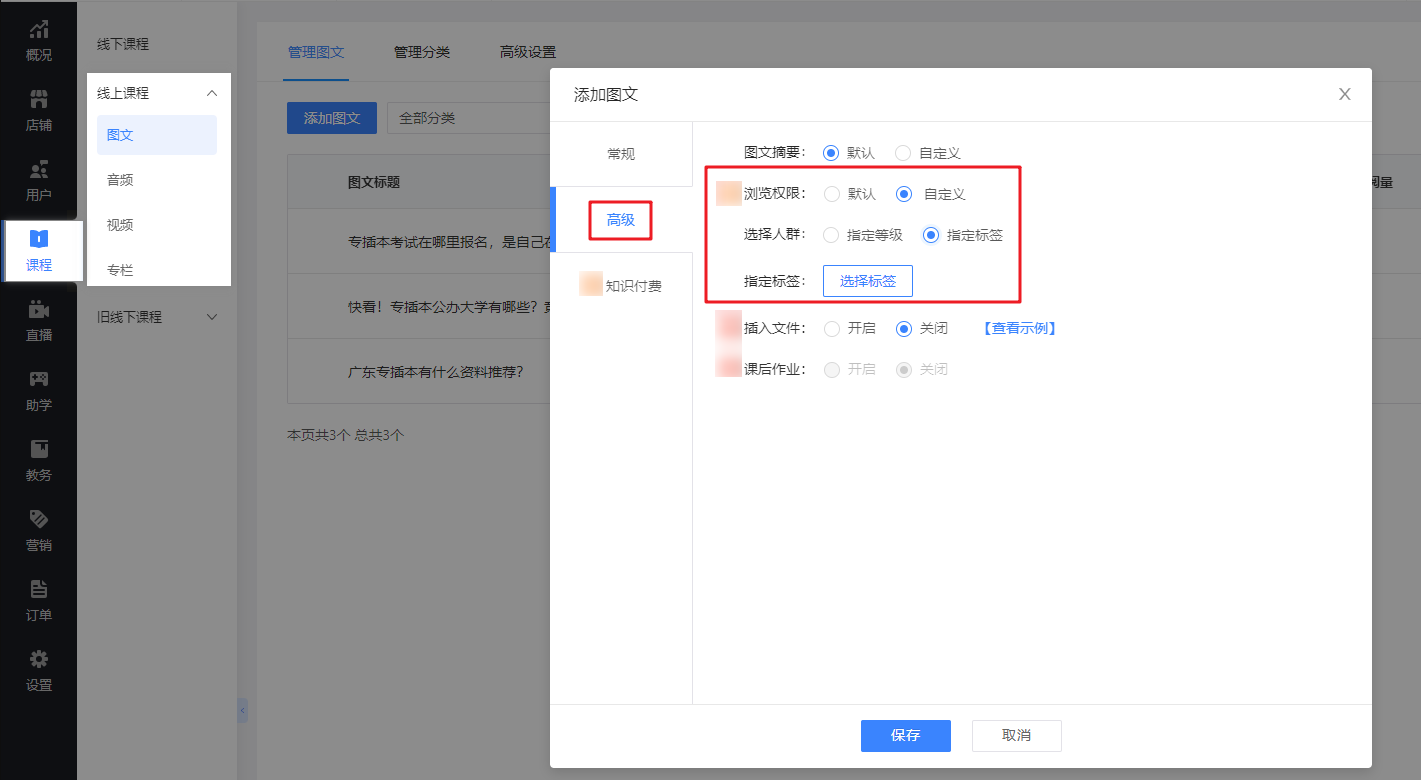Open the 助学 gamepad icon
The width and height of the screenshot is (1421, 780).
(x=38, y=380)
